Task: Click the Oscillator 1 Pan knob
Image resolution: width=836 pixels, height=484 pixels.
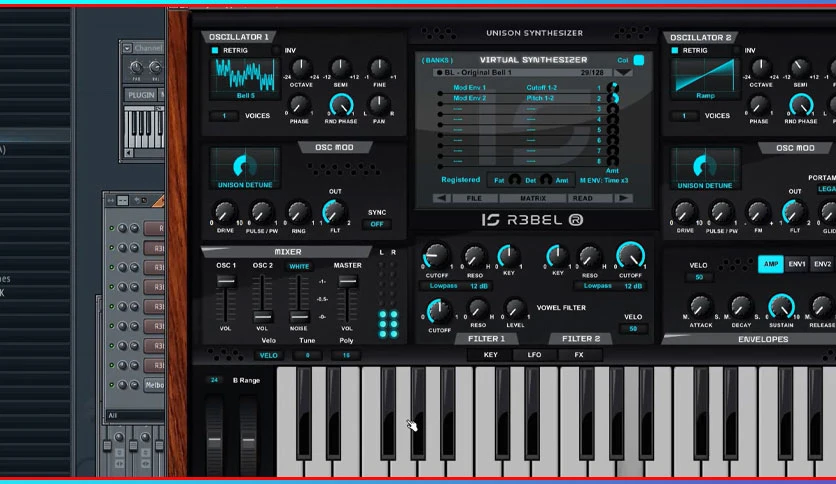Action: (x=379, y=106)
